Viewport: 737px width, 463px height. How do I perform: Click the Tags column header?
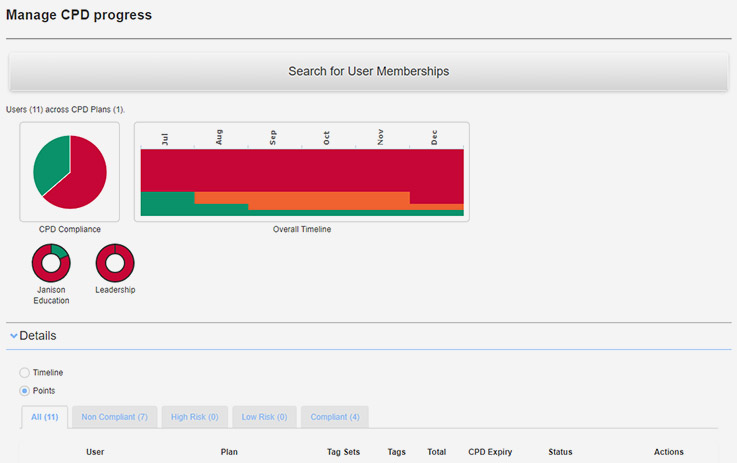click(396, 452)
